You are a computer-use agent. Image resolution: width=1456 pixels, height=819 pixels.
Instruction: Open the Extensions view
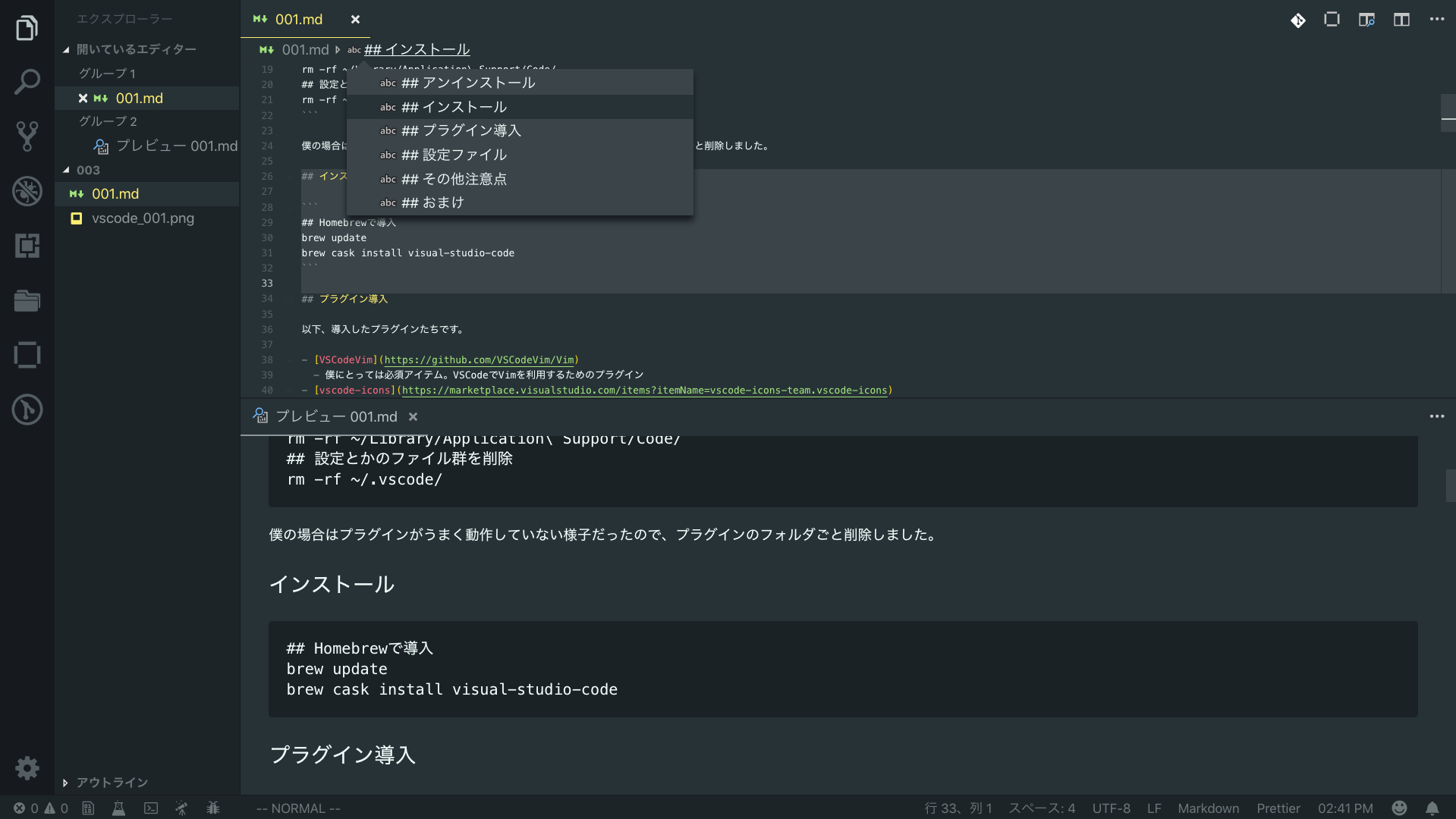tap(27, 246)
